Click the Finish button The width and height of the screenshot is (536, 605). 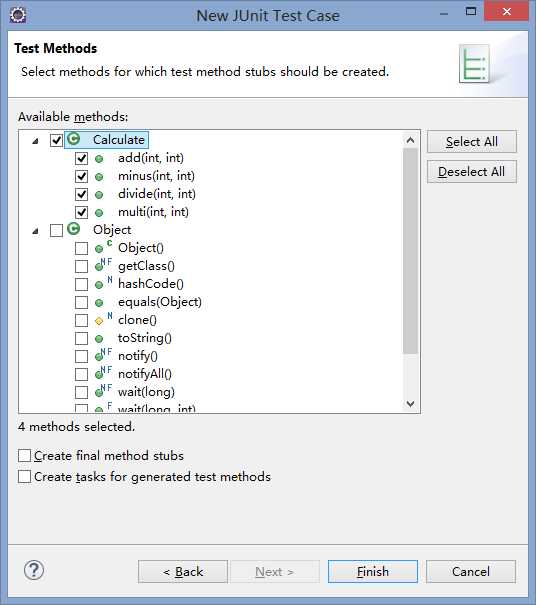(373, 571)
